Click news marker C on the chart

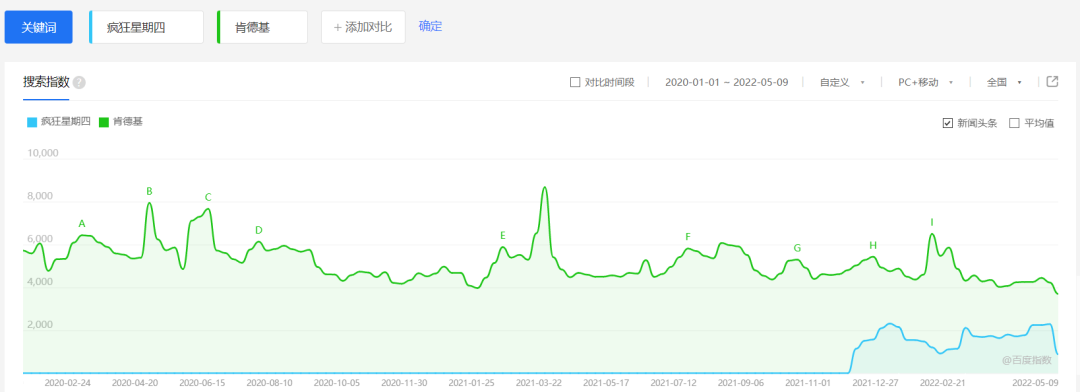click(208, 198)
